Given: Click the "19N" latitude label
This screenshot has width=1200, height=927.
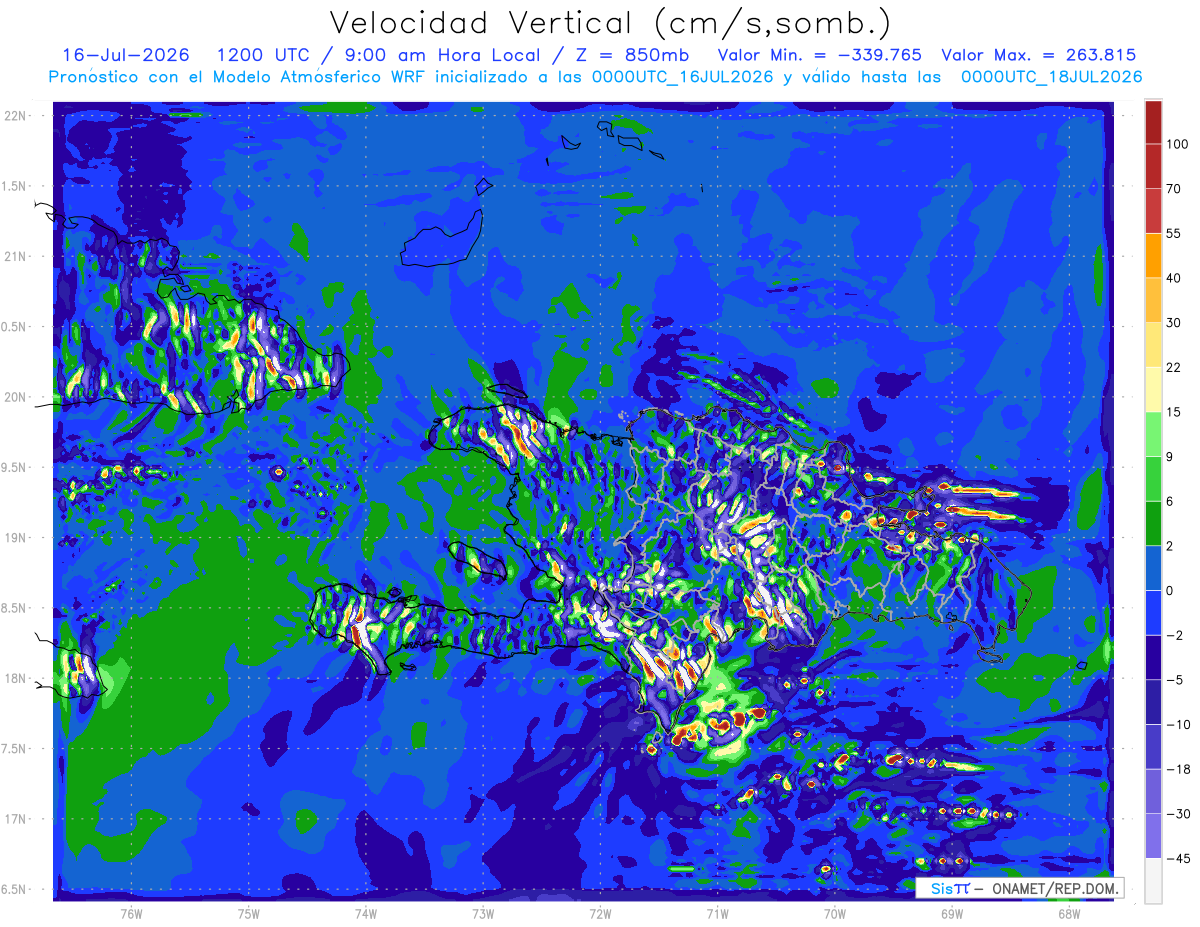Looking at the screenshot, I should click(x=14, y=538).
